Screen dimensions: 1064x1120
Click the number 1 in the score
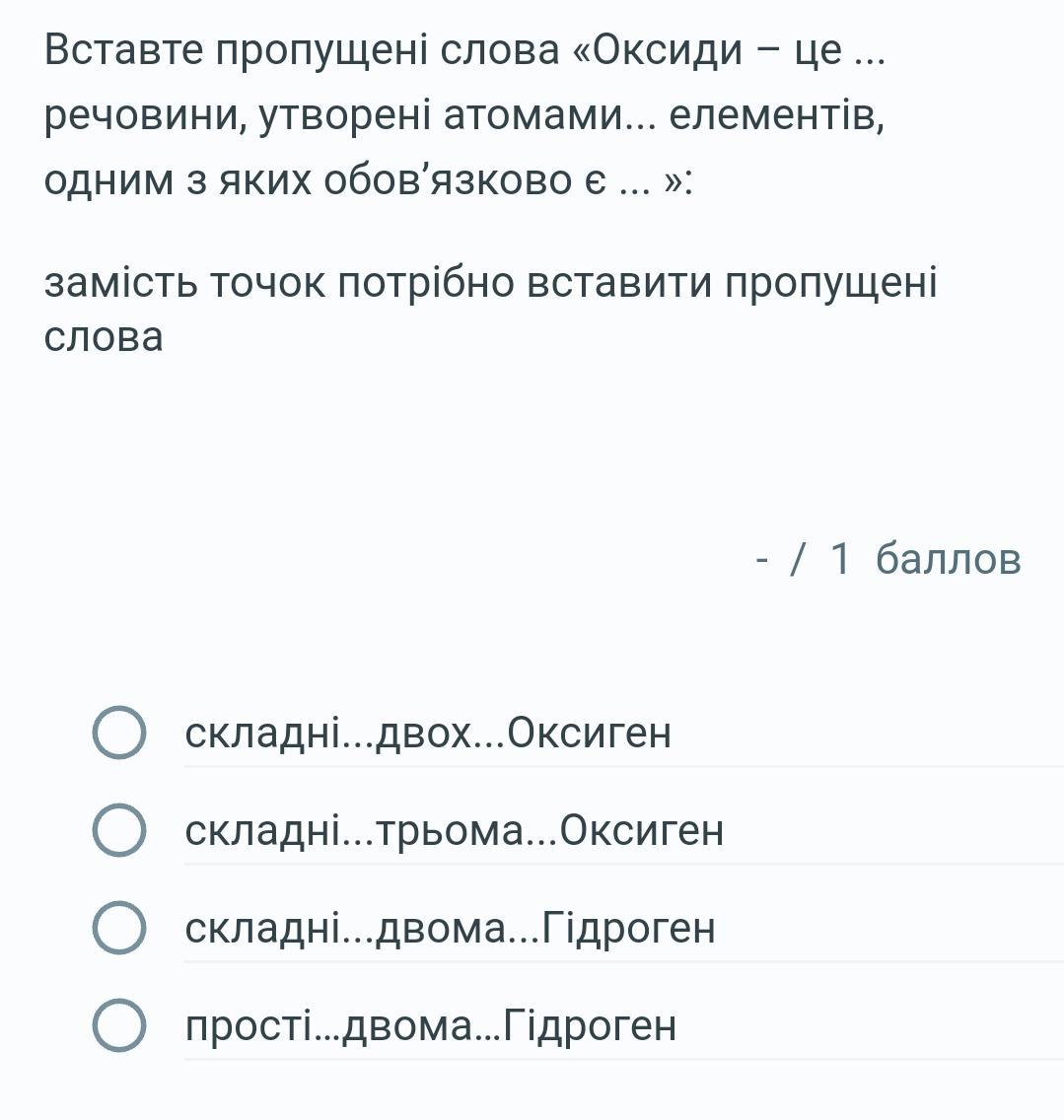(x=839, y=558)
